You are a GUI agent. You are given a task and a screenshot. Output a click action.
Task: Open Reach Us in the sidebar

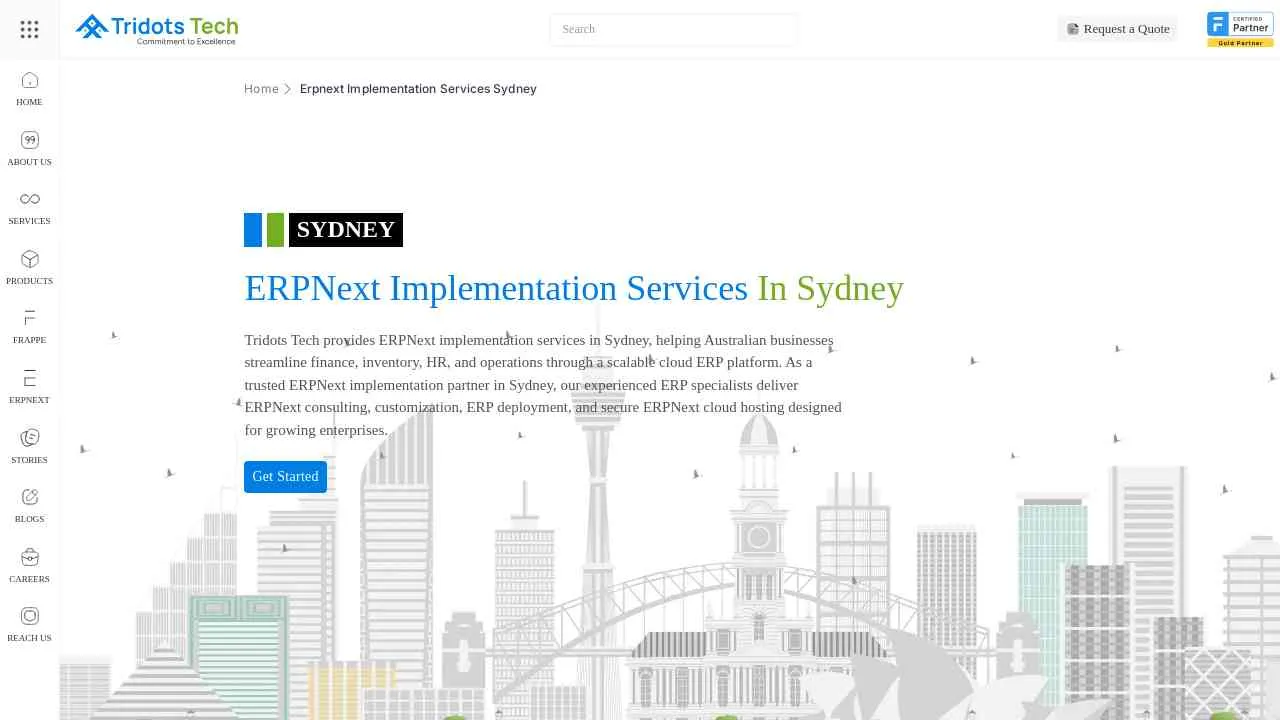(29, 624)
